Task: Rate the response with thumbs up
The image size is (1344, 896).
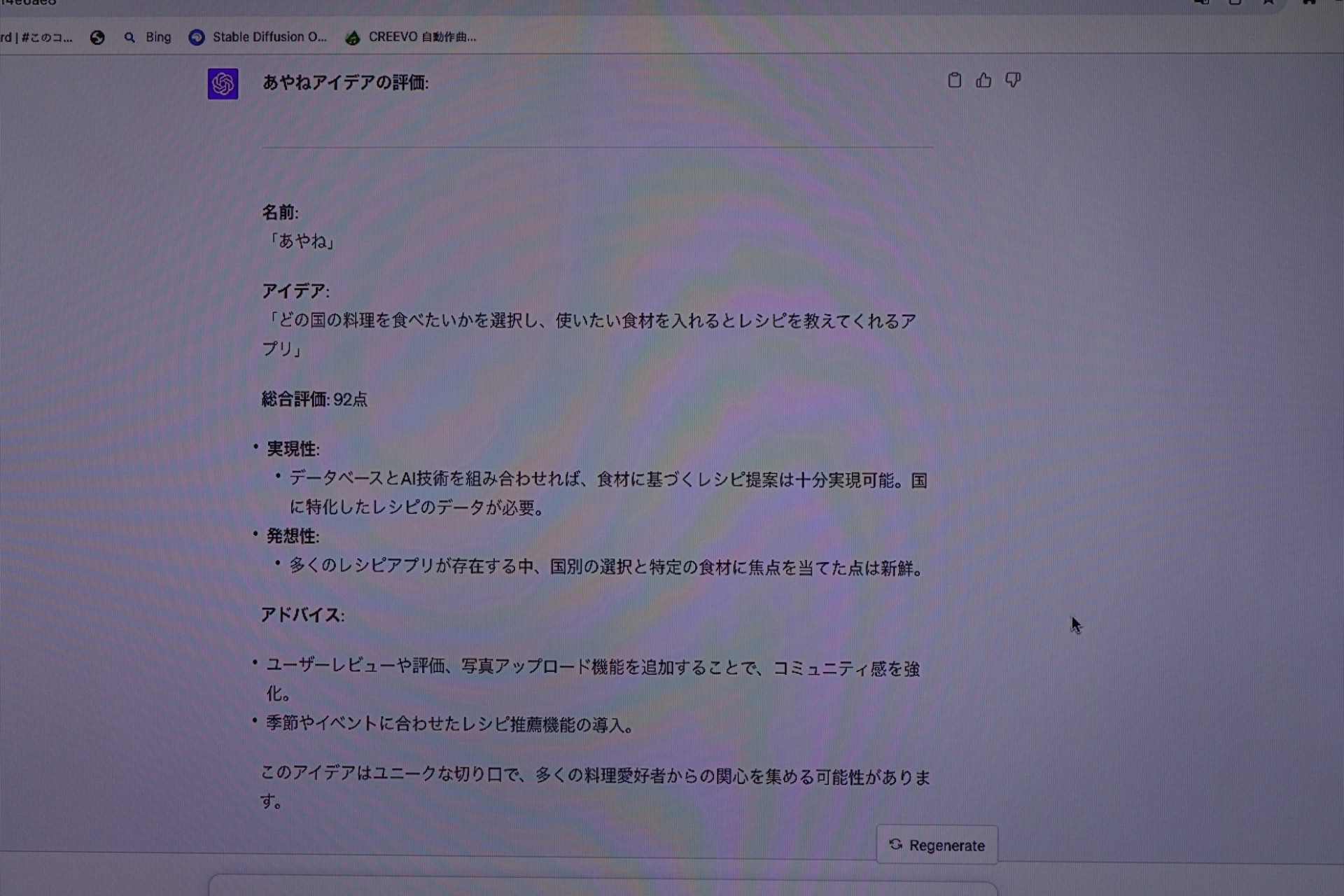Action: 983,80
